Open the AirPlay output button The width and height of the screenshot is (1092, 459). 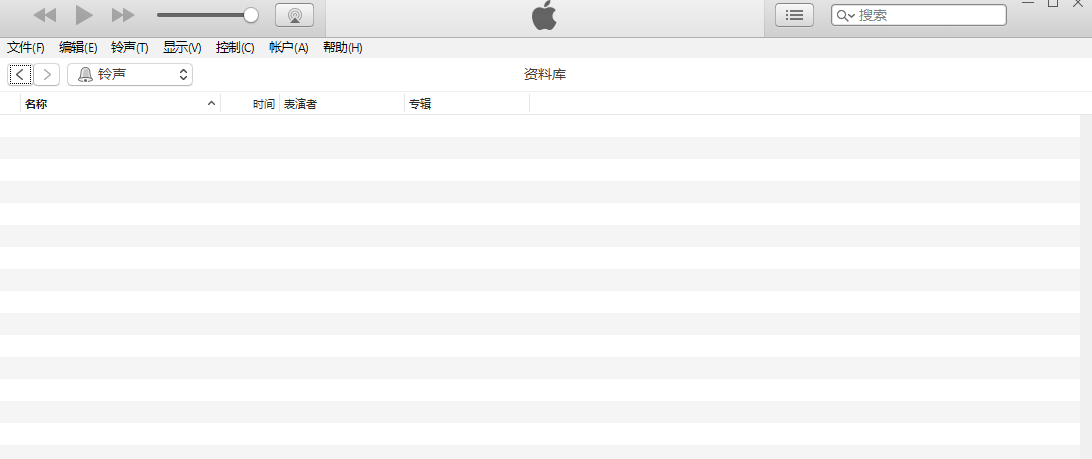[x=295, y=15]
